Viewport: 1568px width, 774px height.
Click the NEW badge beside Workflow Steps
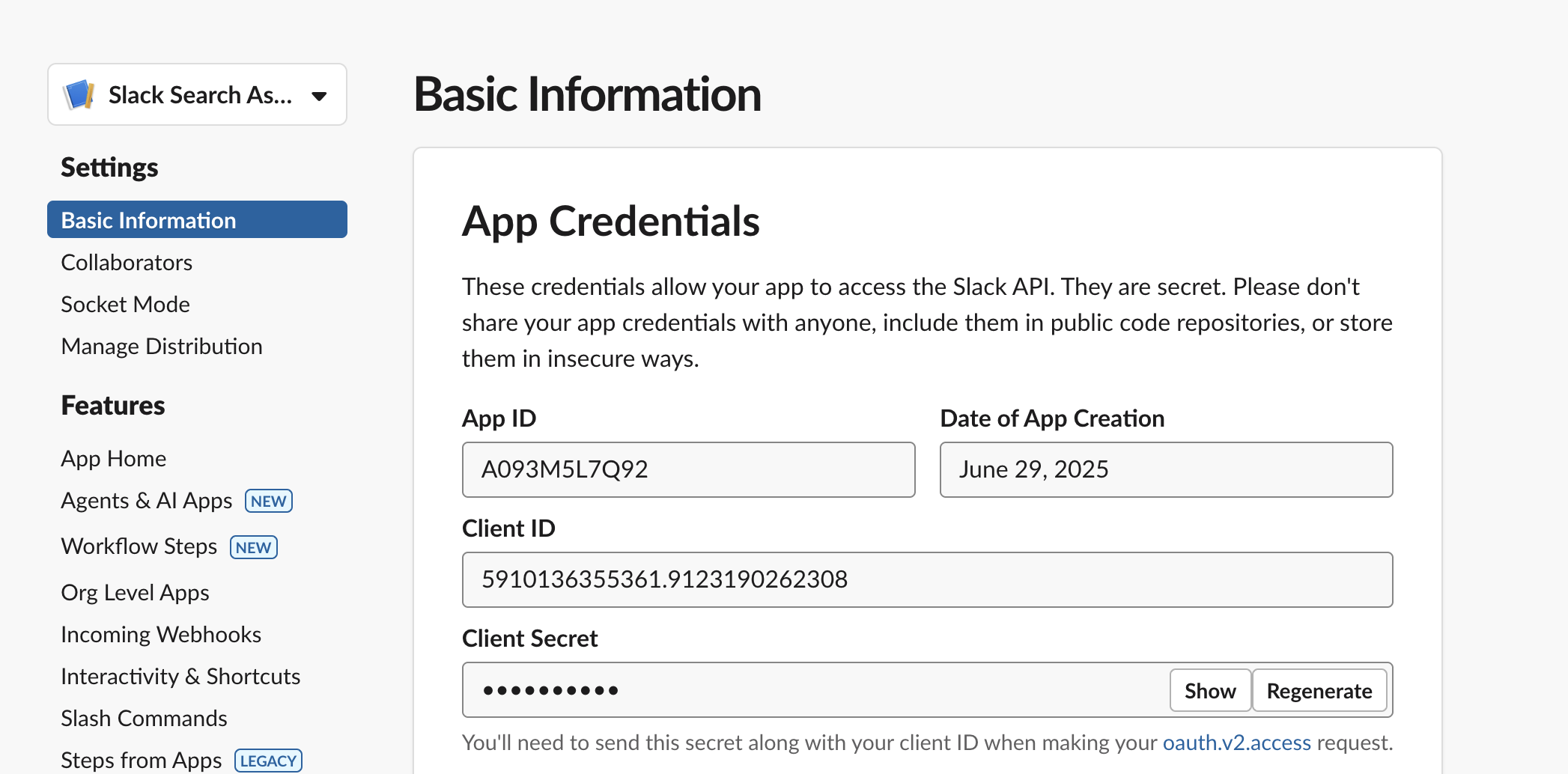253,547
